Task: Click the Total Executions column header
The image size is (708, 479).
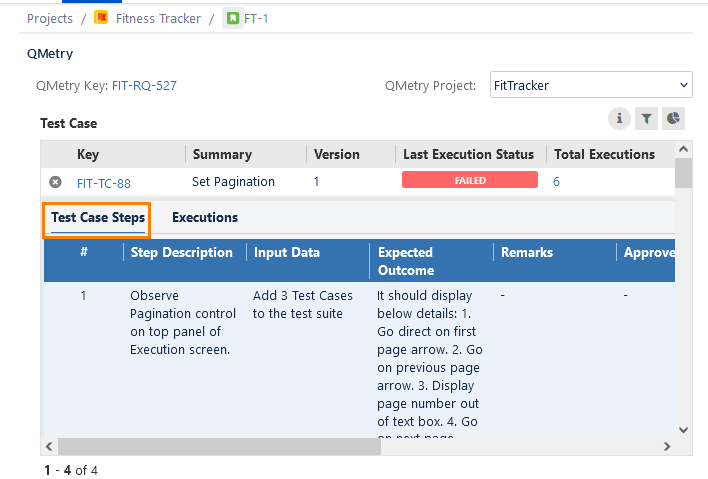Action: (604, 154)
